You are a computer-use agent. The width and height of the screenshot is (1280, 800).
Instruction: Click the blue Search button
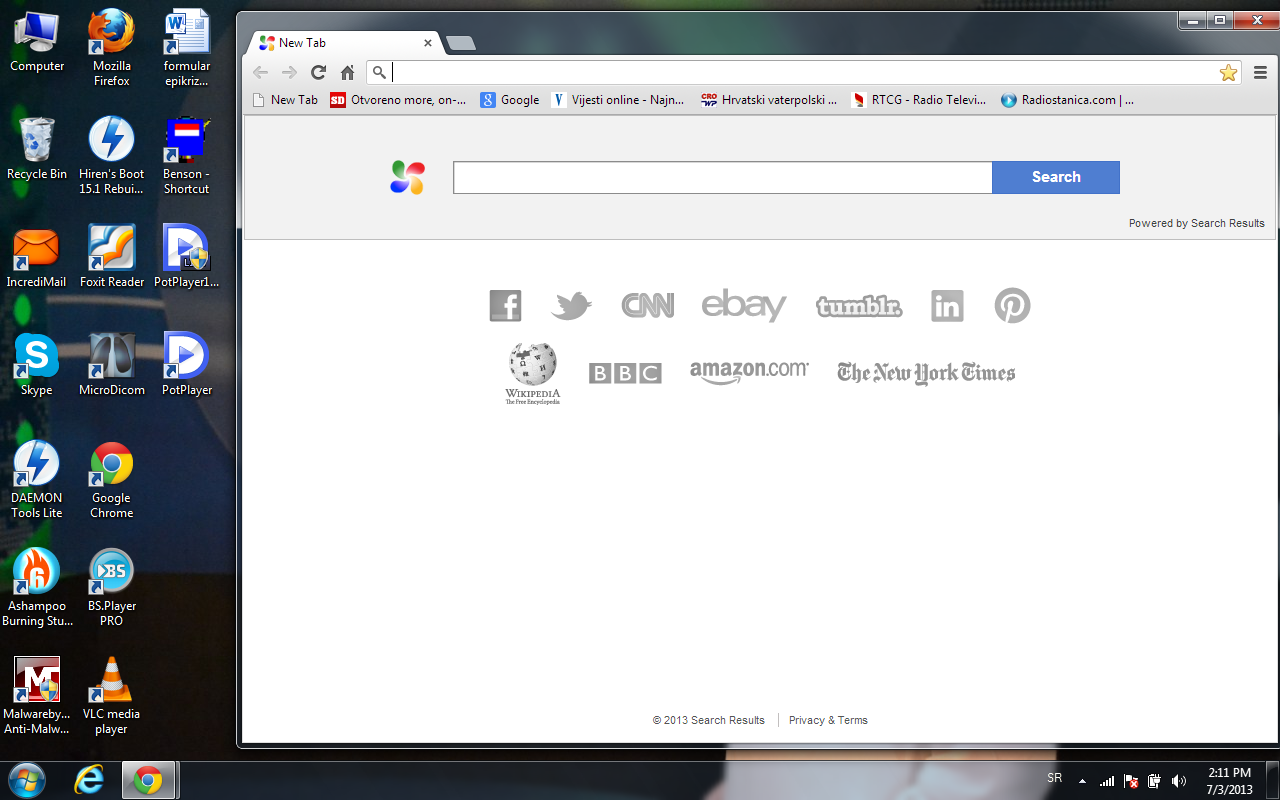1056,177
